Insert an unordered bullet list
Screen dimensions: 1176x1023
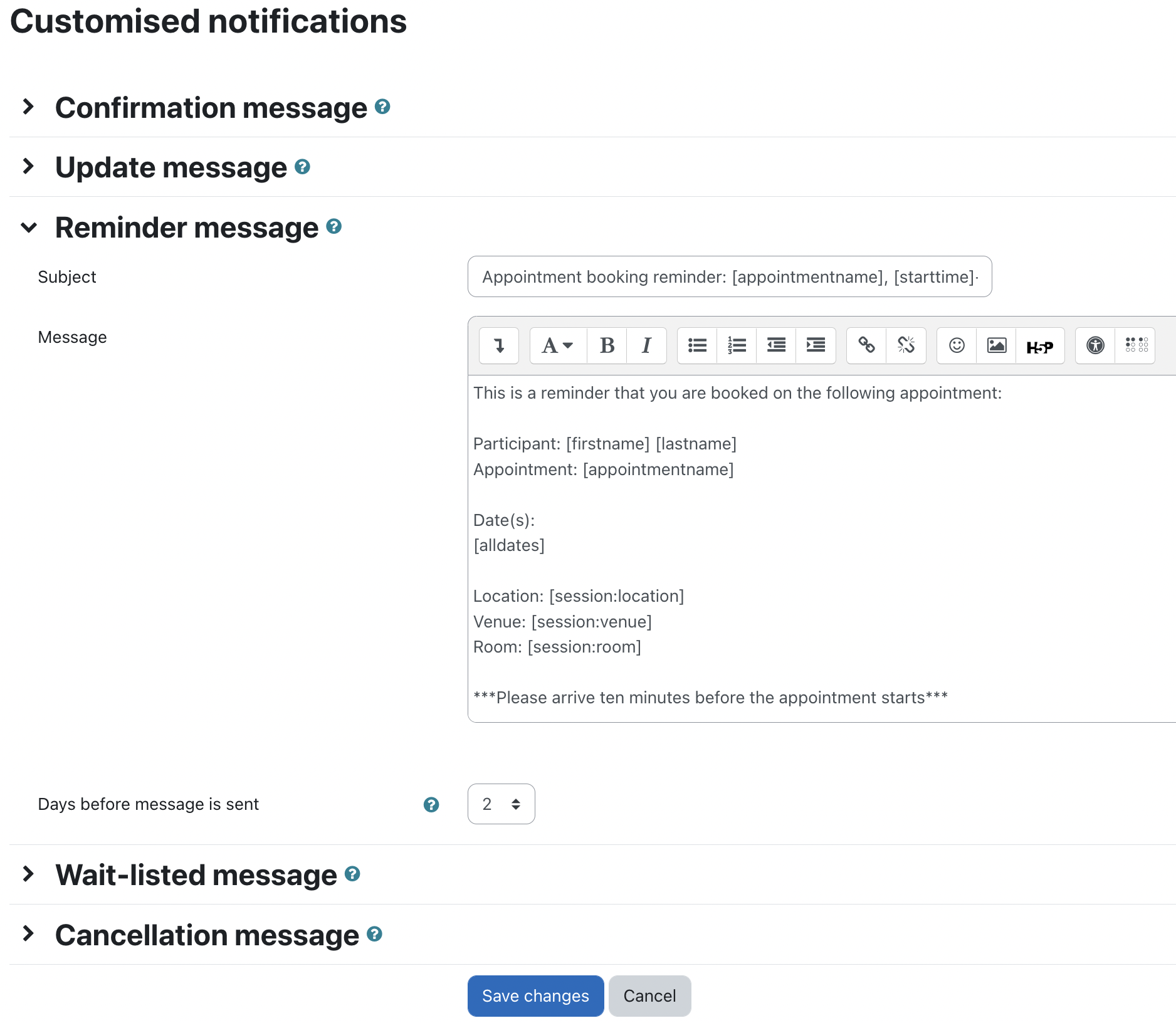pyautogui.click(x=697, y=345)
